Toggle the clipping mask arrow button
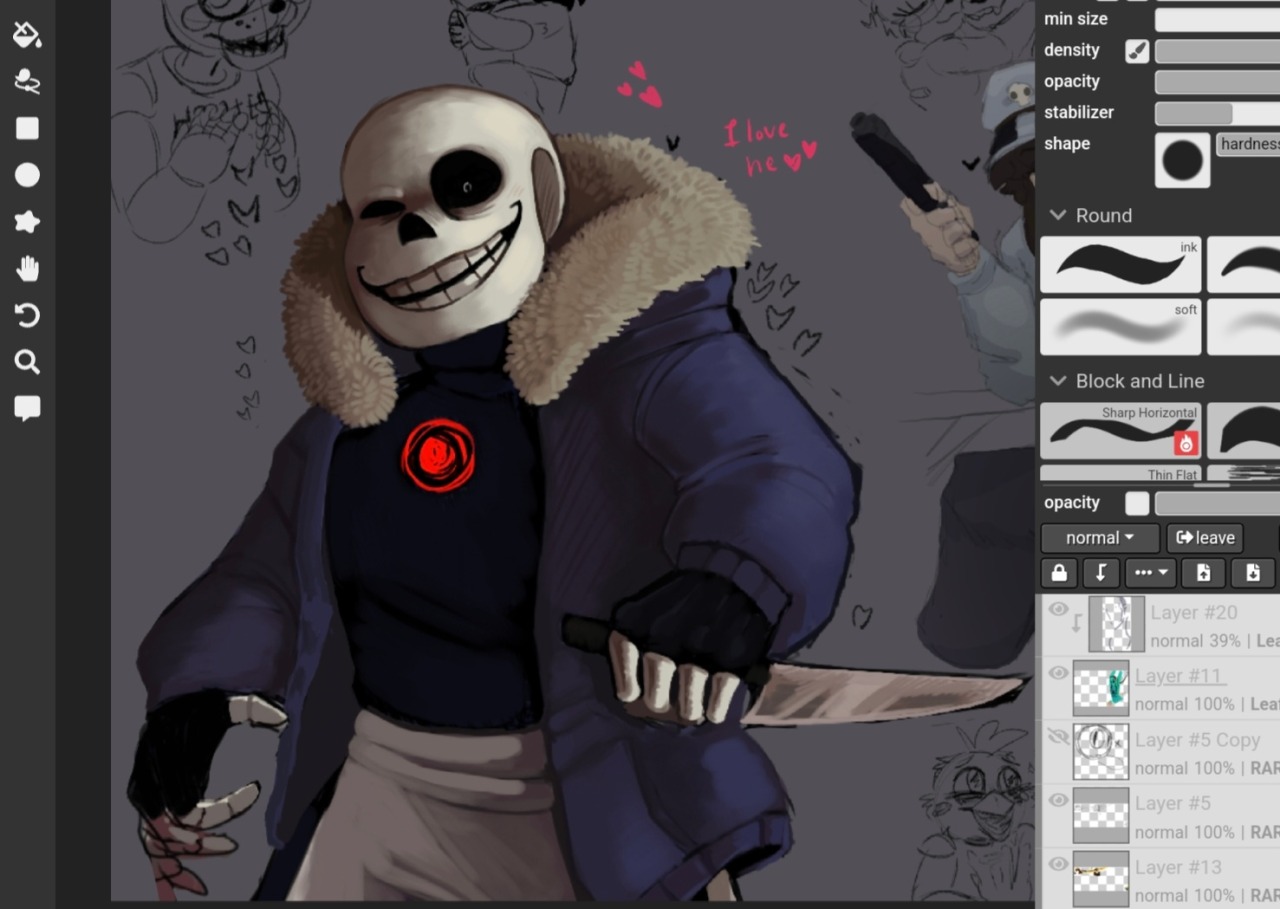Screen dimensions: 1280x909 [x=1101, y=573]
